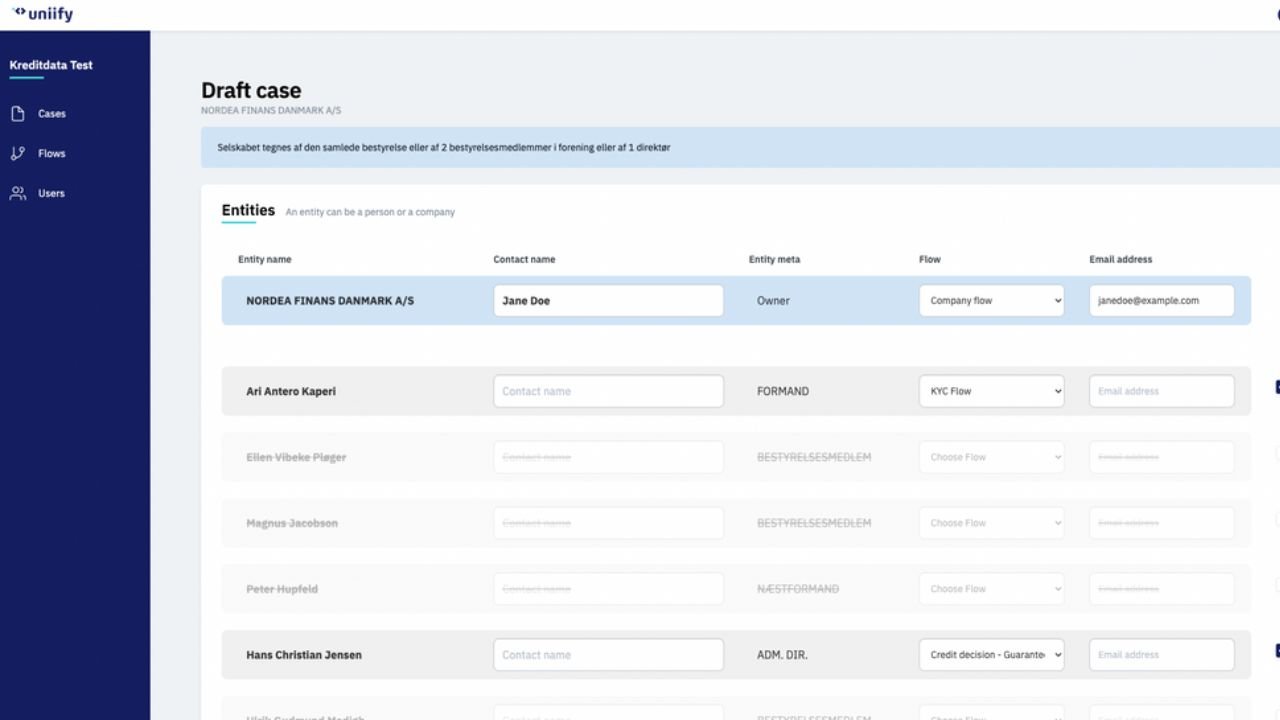The image size is (1280, 720).
Task: Click the janedoe@example.com email field
Action: point(1161,300)
